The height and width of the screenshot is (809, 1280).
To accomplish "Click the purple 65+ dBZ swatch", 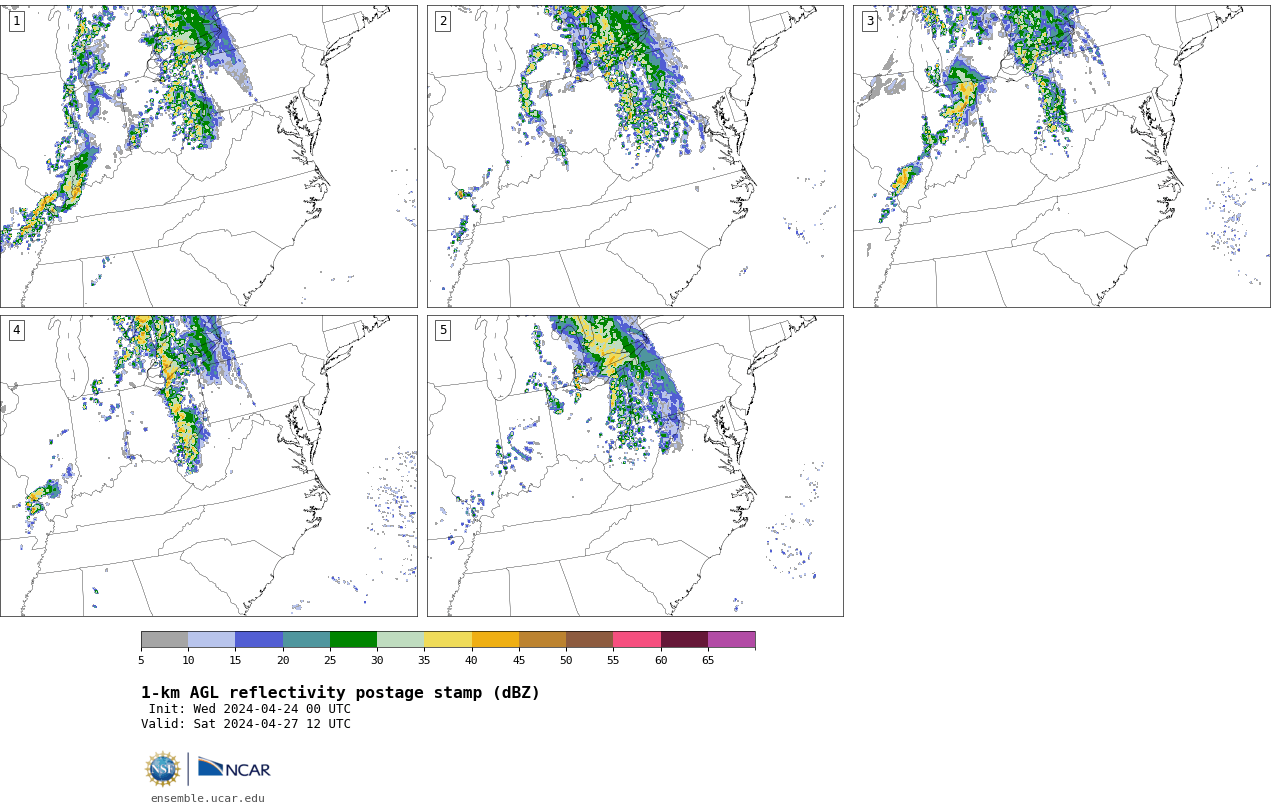I will (731, 640).
